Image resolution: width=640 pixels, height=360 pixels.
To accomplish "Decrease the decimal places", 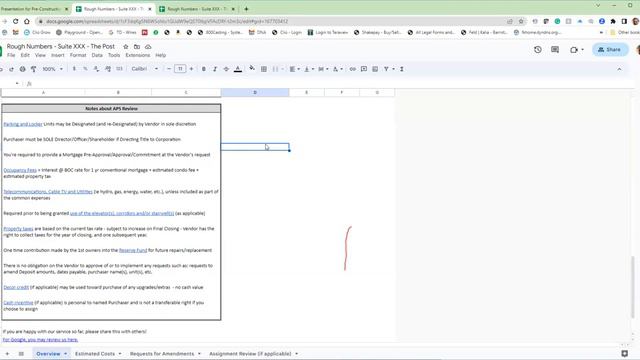I will tap(96, 69).
